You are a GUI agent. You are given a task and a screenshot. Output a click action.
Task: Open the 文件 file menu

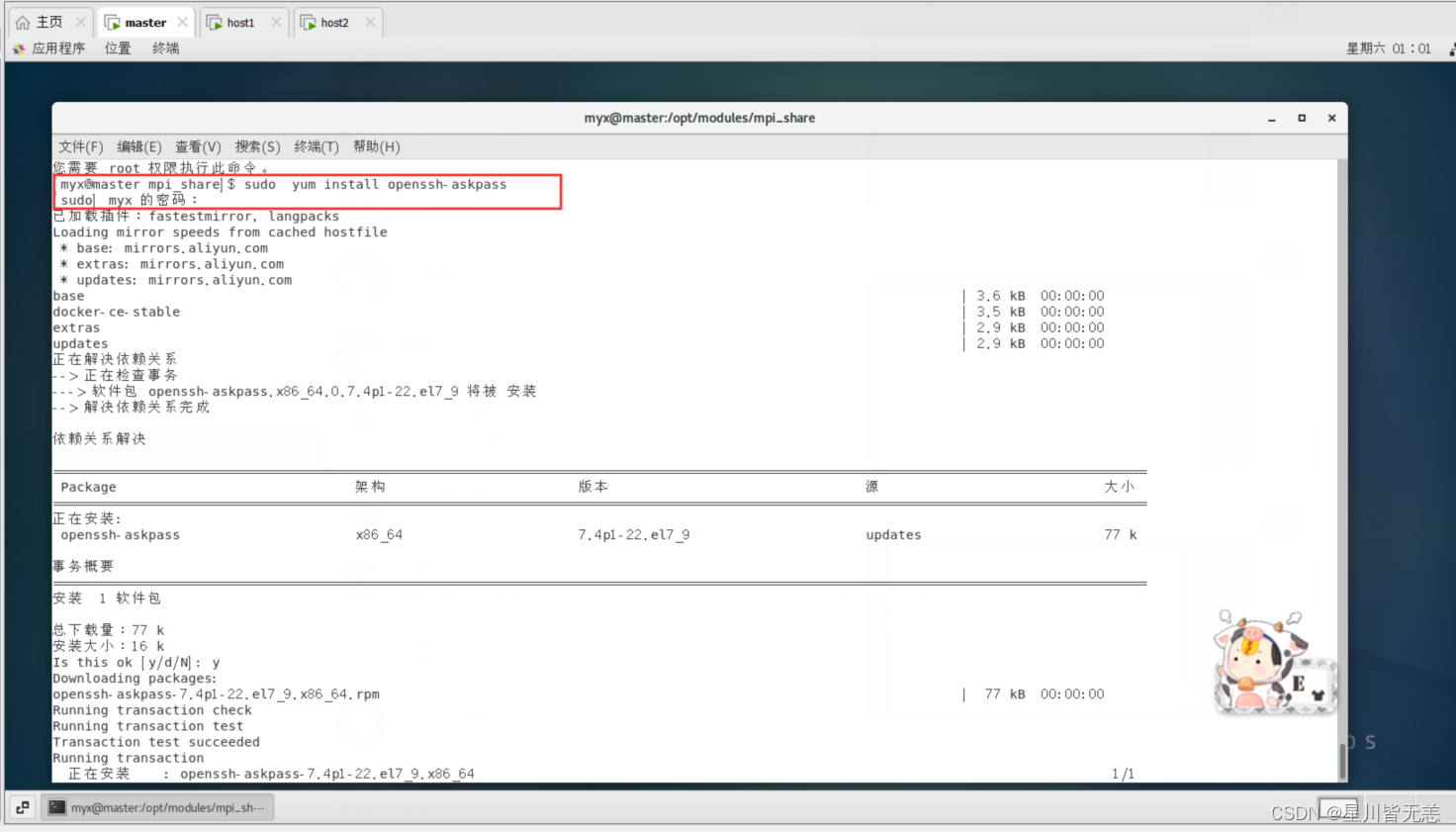point(80,146)
